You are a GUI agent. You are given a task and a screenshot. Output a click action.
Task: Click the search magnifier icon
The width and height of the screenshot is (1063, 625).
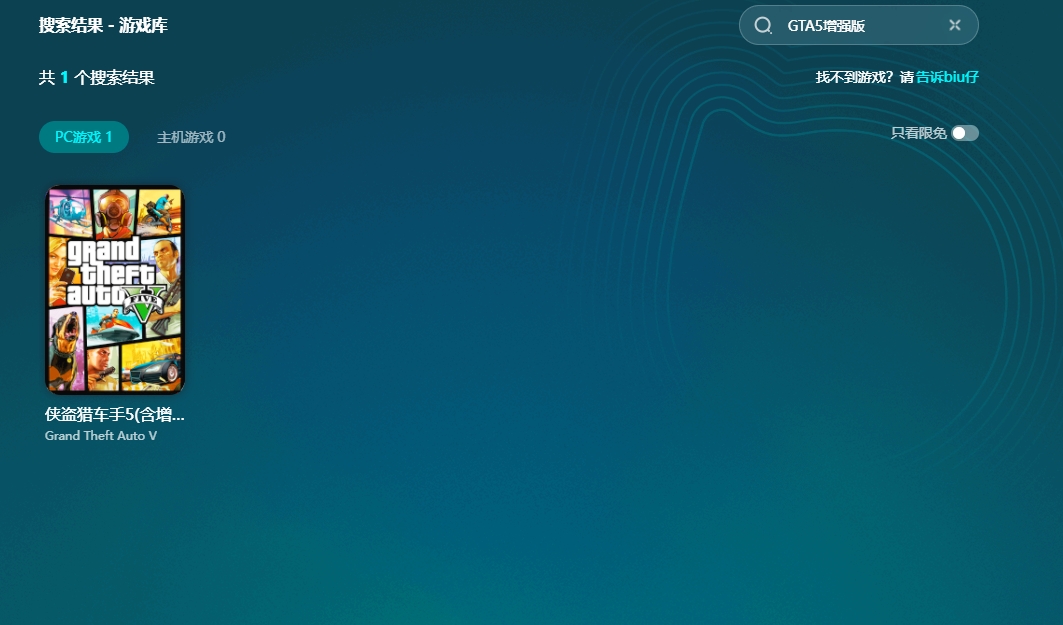point(763,26)
